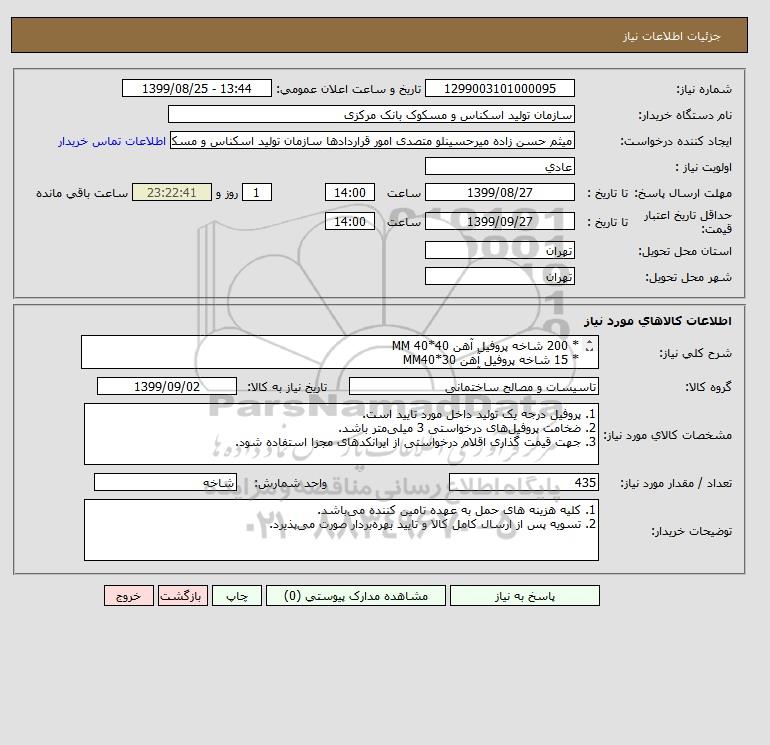Click buyer organization name field
Viewport: 770px width, 745px height.
tap(371, 114)
